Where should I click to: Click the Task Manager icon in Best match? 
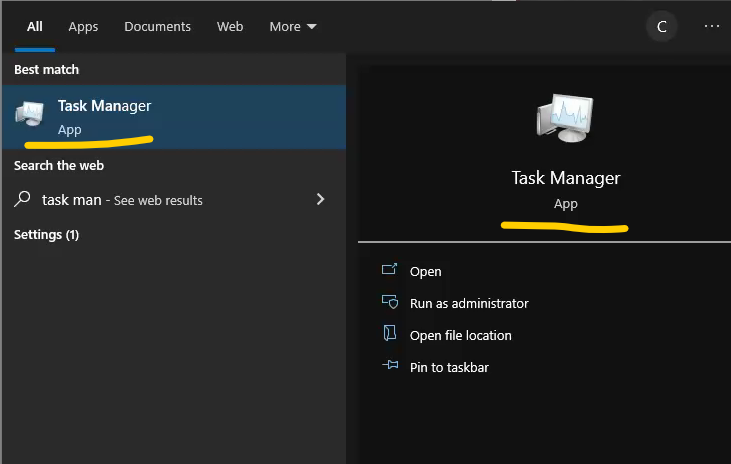(29, 115)
